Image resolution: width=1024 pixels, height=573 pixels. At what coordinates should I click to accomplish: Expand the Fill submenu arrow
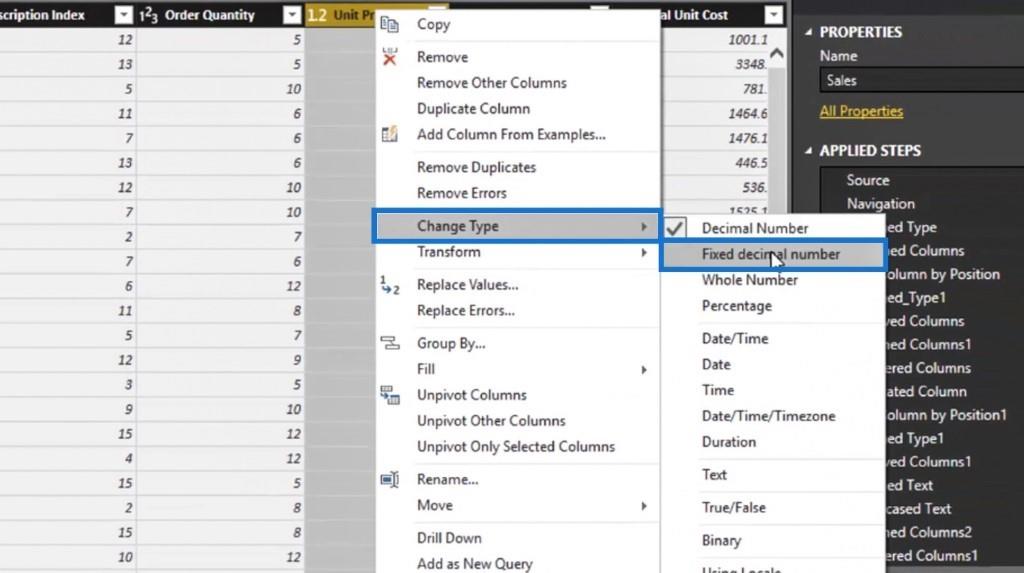pyautogui.click(x=644, y=370)
